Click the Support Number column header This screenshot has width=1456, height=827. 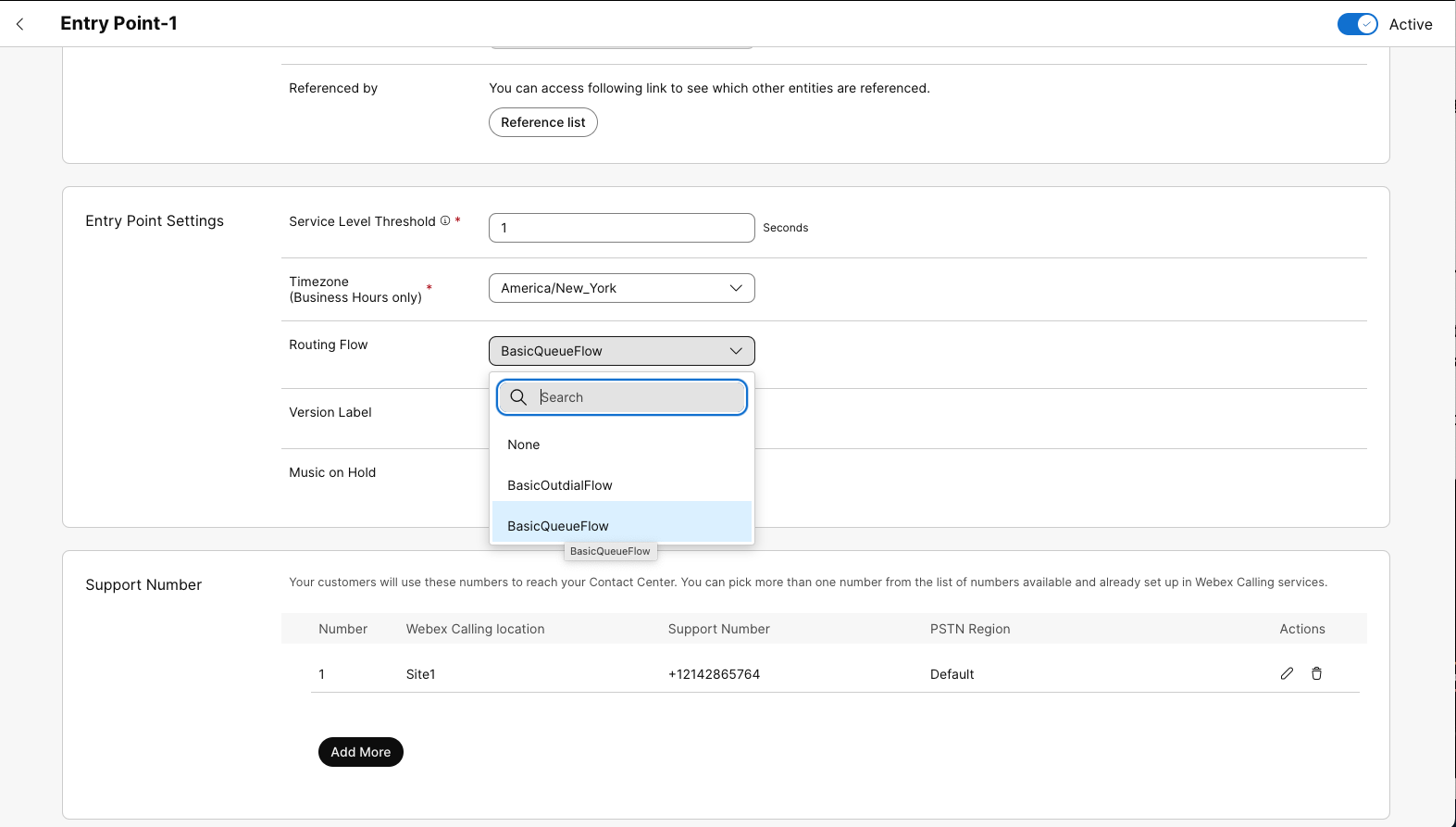click(718, 629)
